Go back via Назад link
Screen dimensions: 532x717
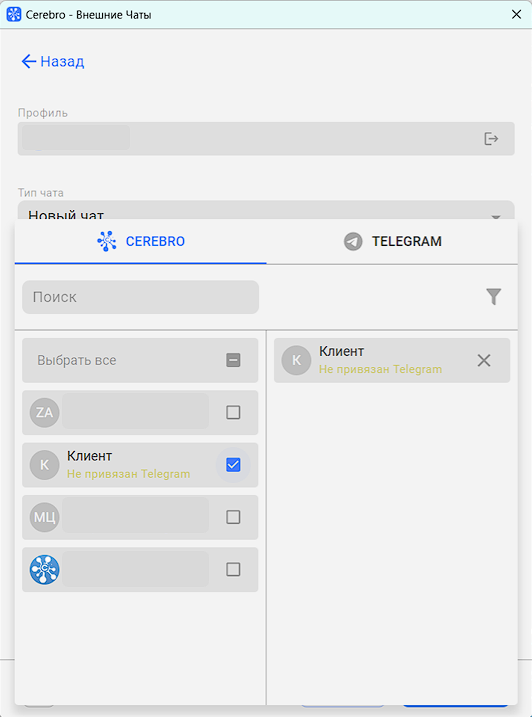[x=62, y=61]
